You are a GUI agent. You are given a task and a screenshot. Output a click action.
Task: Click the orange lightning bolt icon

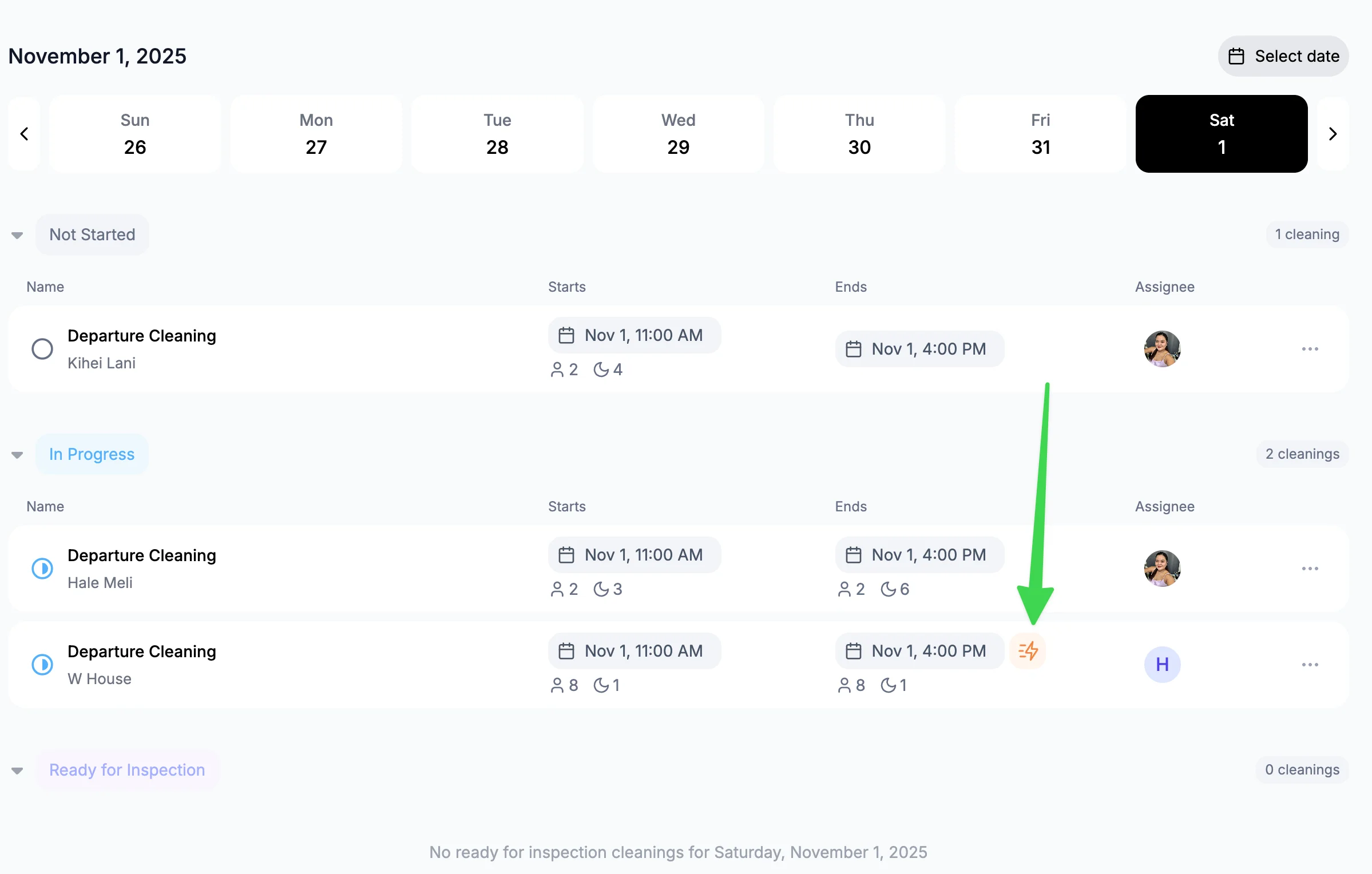pos(1028,651)
